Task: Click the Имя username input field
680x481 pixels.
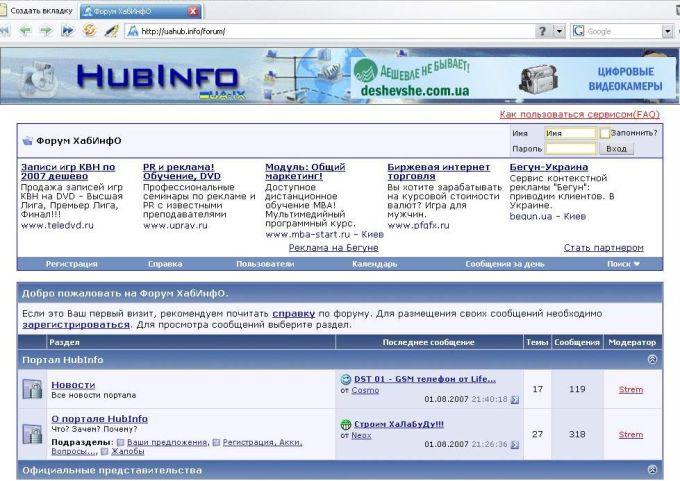Action: [x=570, y=133]
